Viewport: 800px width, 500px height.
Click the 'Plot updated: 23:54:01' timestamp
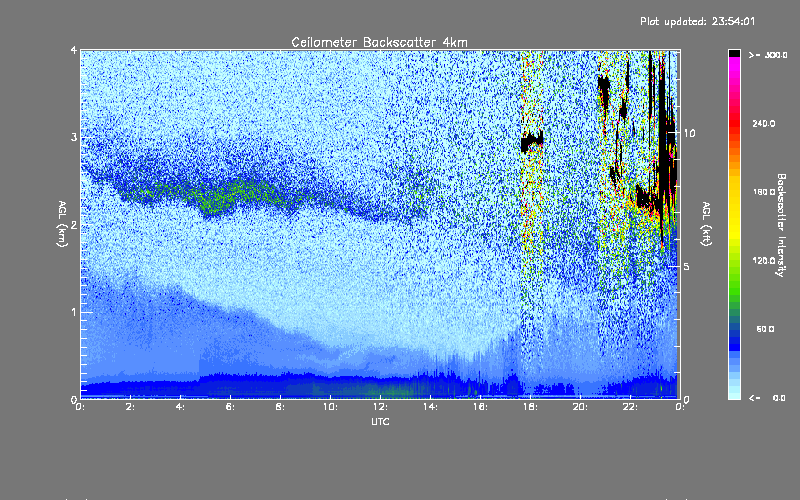pyautogui.click(x=697, y=21)
